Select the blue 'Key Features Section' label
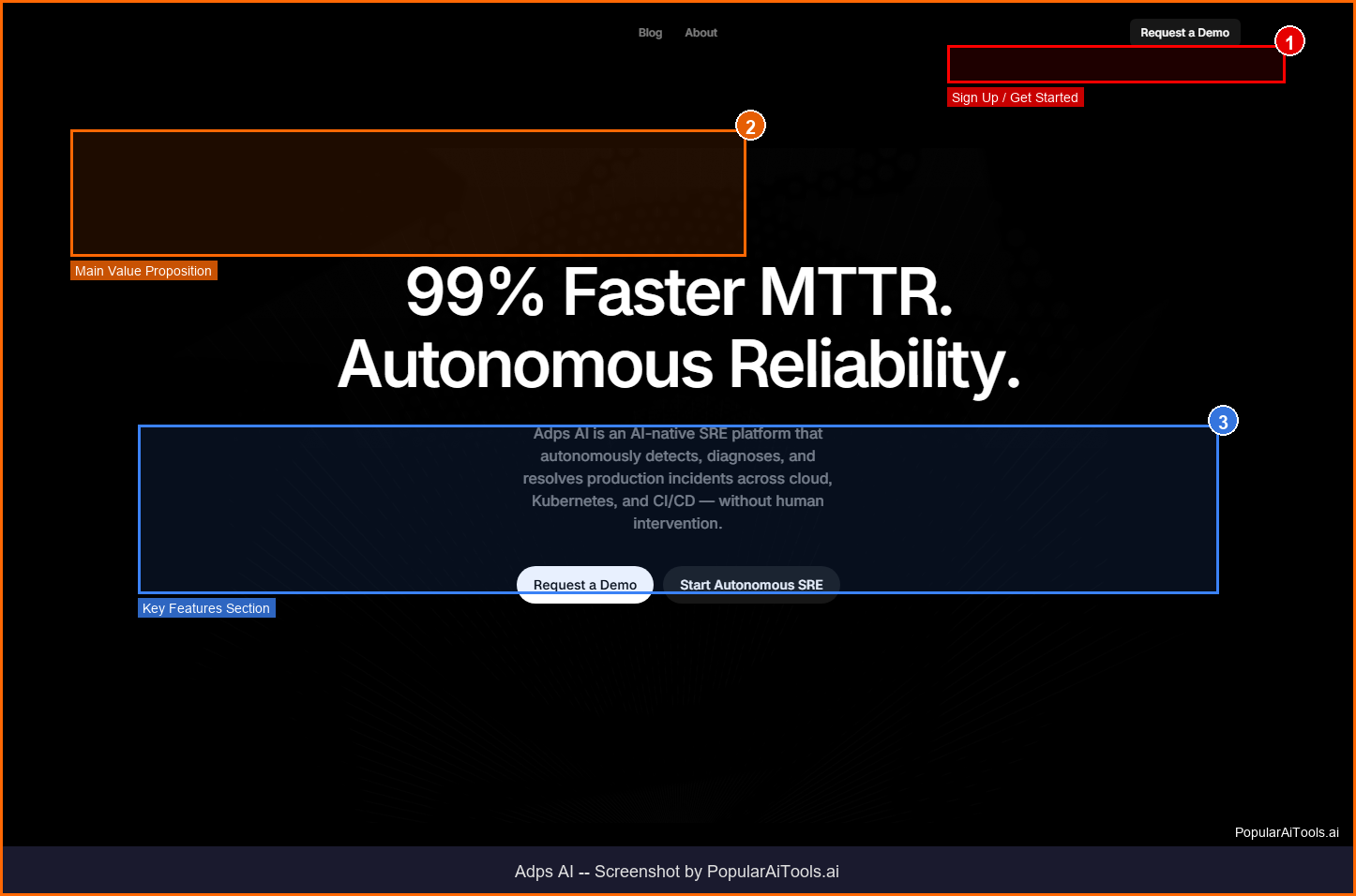 click(x=206, y=608)
